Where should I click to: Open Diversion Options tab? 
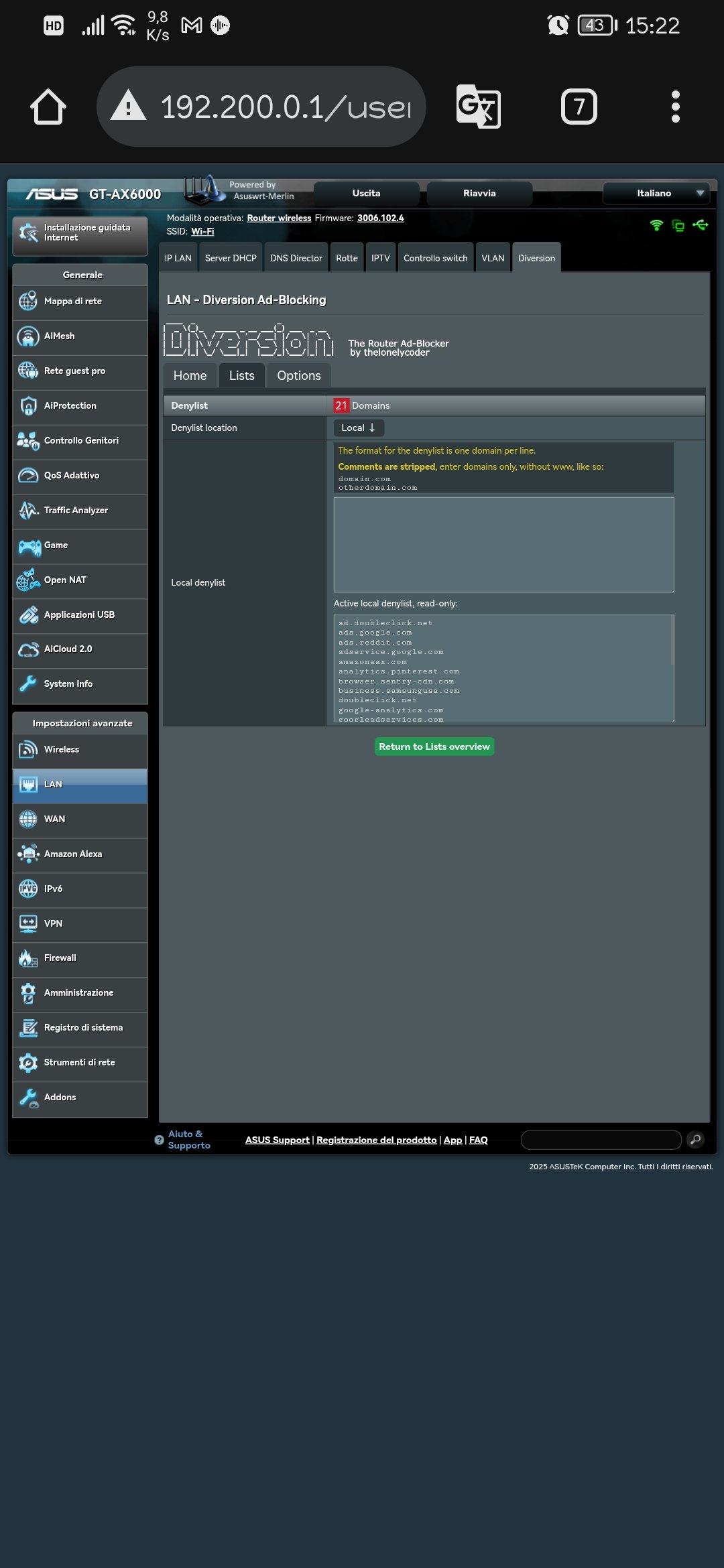point(299,376)
